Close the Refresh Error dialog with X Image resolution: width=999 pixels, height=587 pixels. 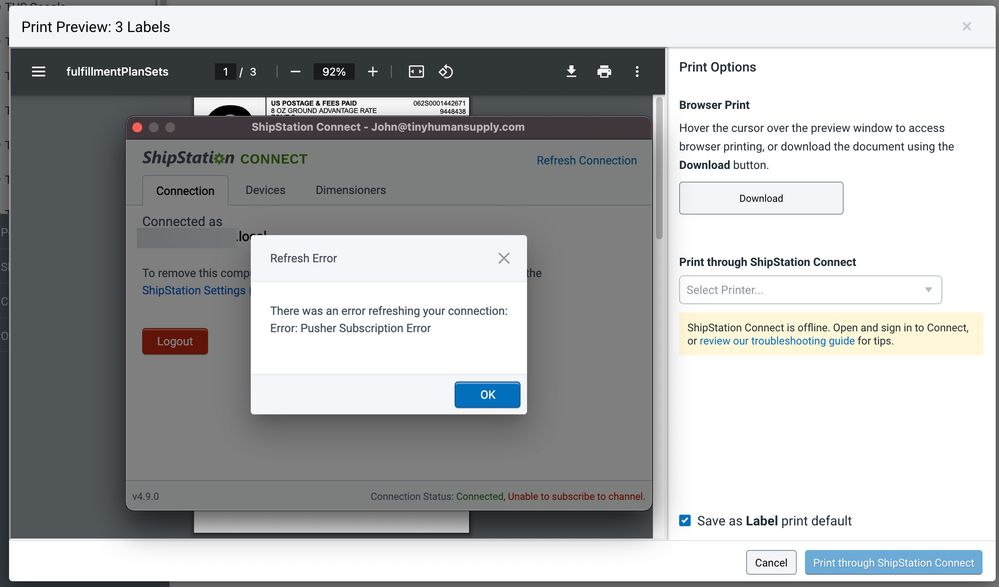click(504, 258)
